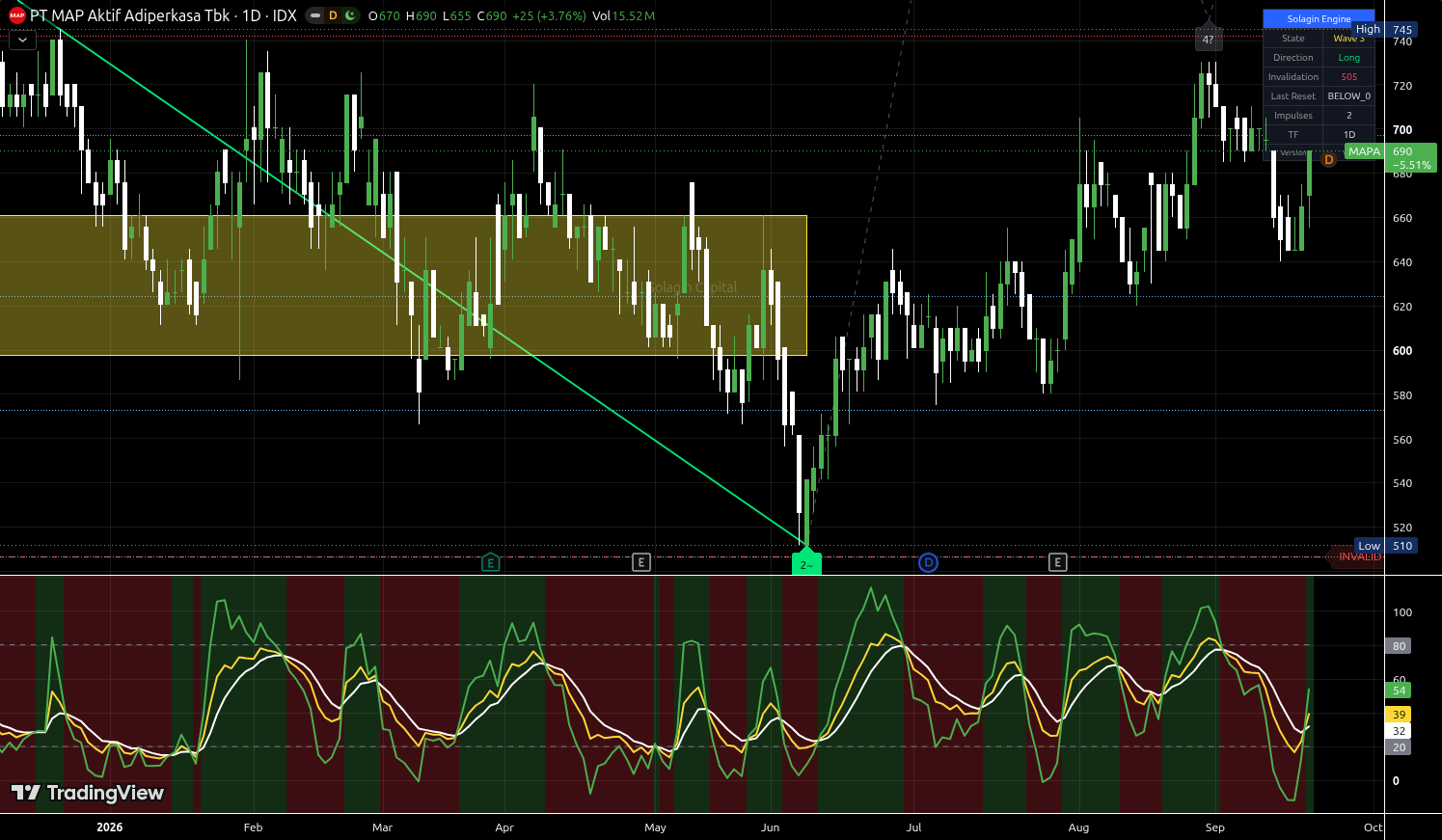Click the orange D badge beside the MAPA label

(1329, 159)
